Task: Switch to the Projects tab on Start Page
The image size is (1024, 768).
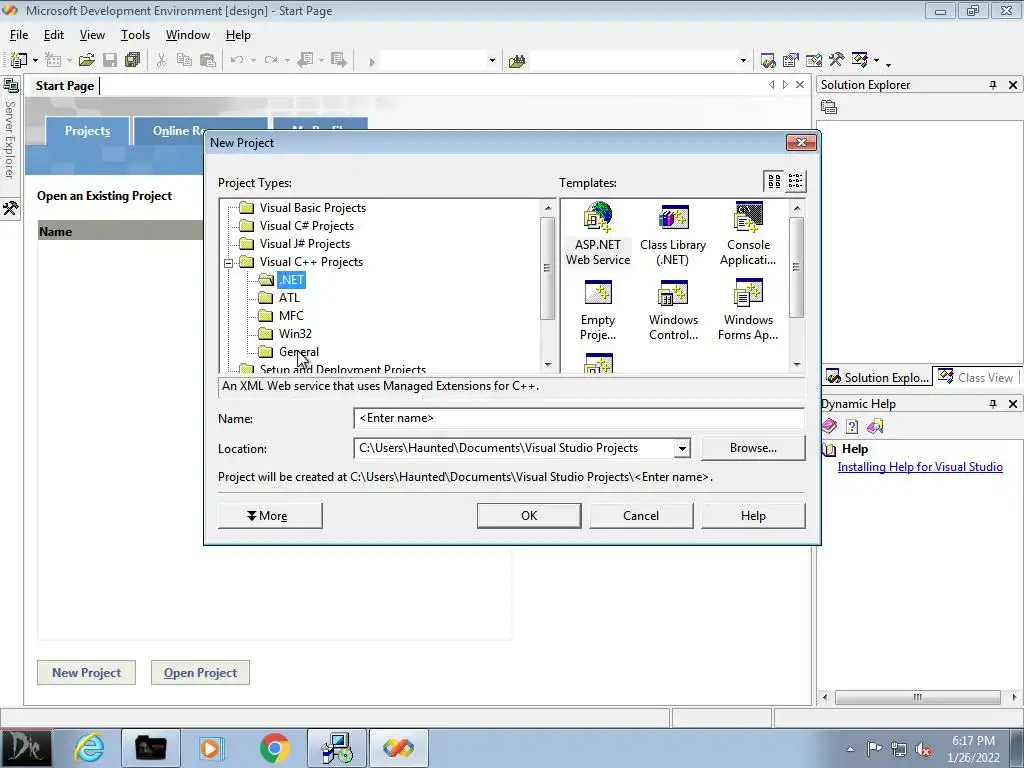Action: click(87, 131)
